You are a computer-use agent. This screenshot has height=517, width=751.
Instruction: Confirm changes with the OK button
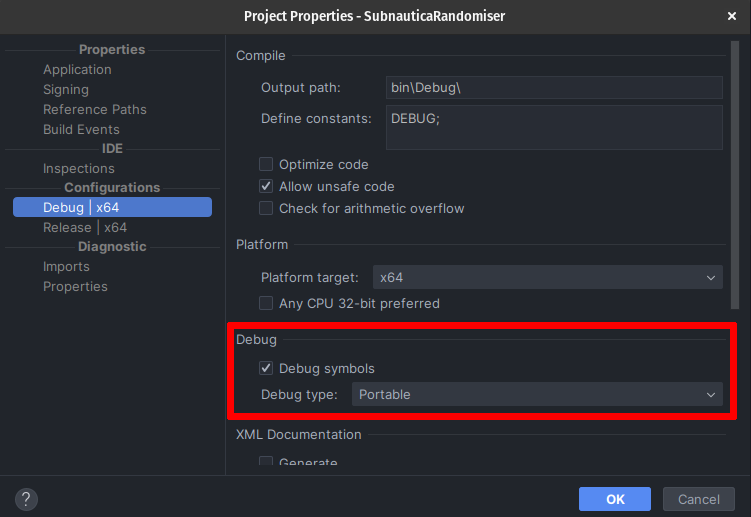[614, 499]
